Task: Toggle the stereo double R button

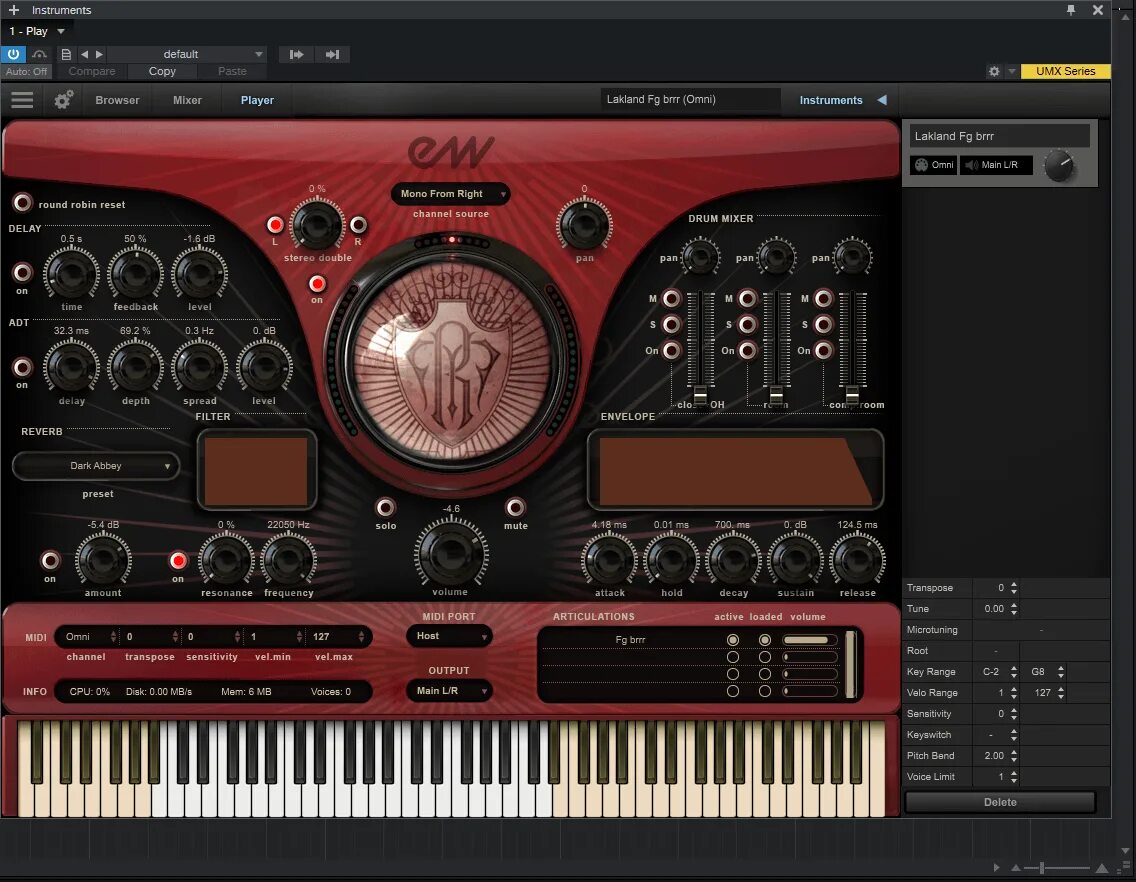Action: (358, 225)
